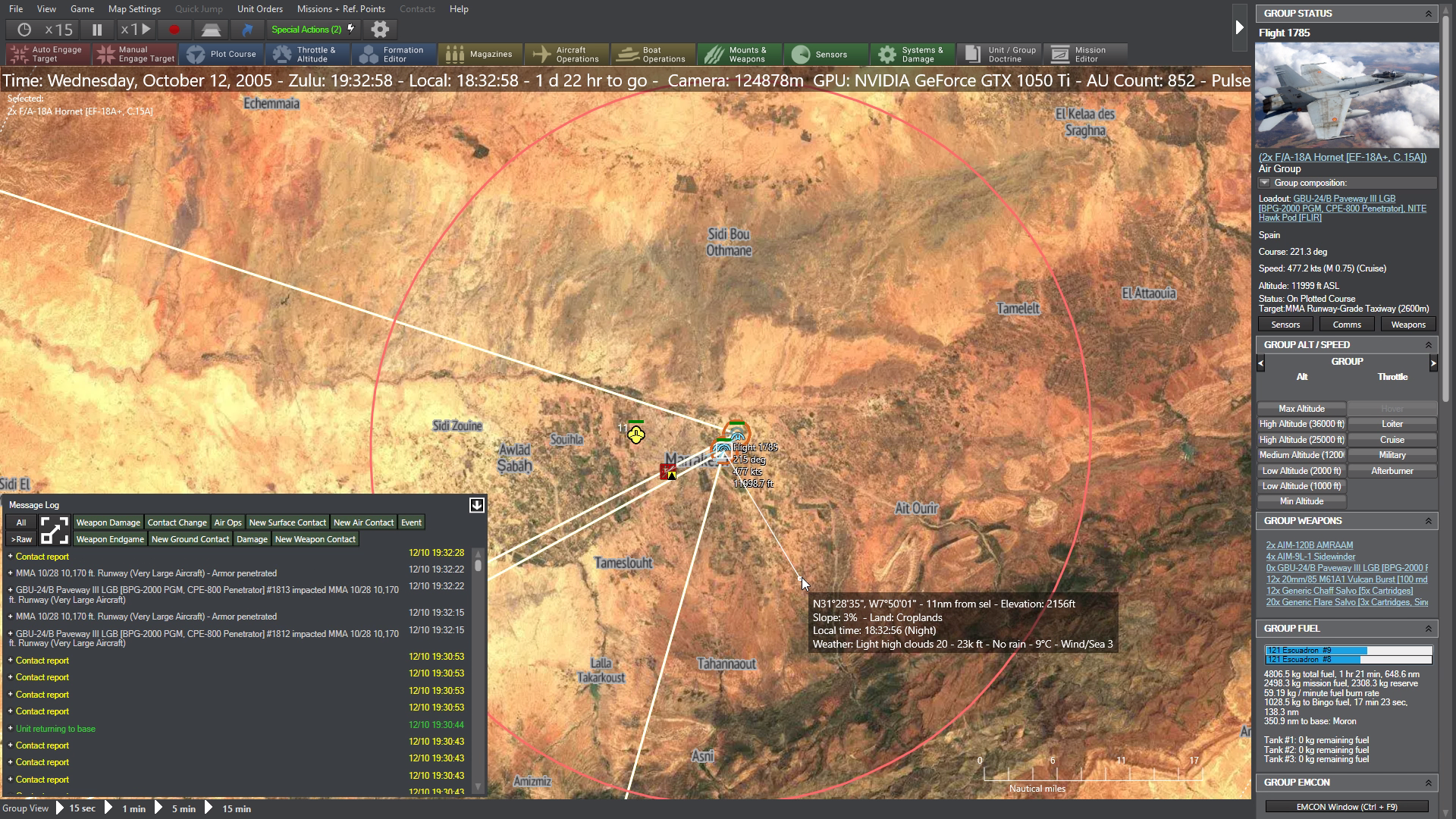This screenshot has height=819, width=1456.
Task: Click the Plot Course button
Action: click(x=222, y=54)
